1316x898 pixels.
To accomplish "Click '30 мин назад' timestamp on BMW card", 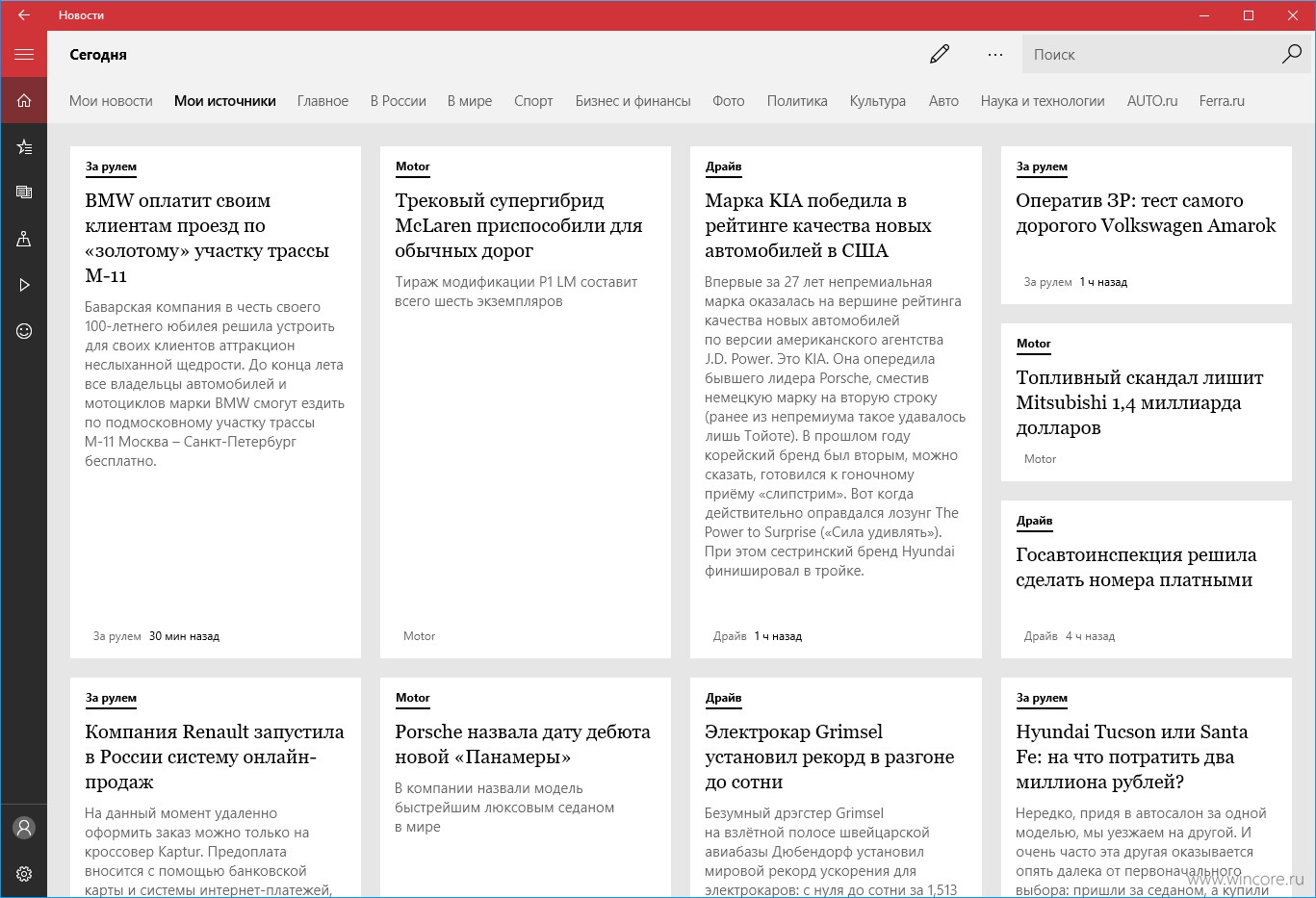I will (184, 636).
